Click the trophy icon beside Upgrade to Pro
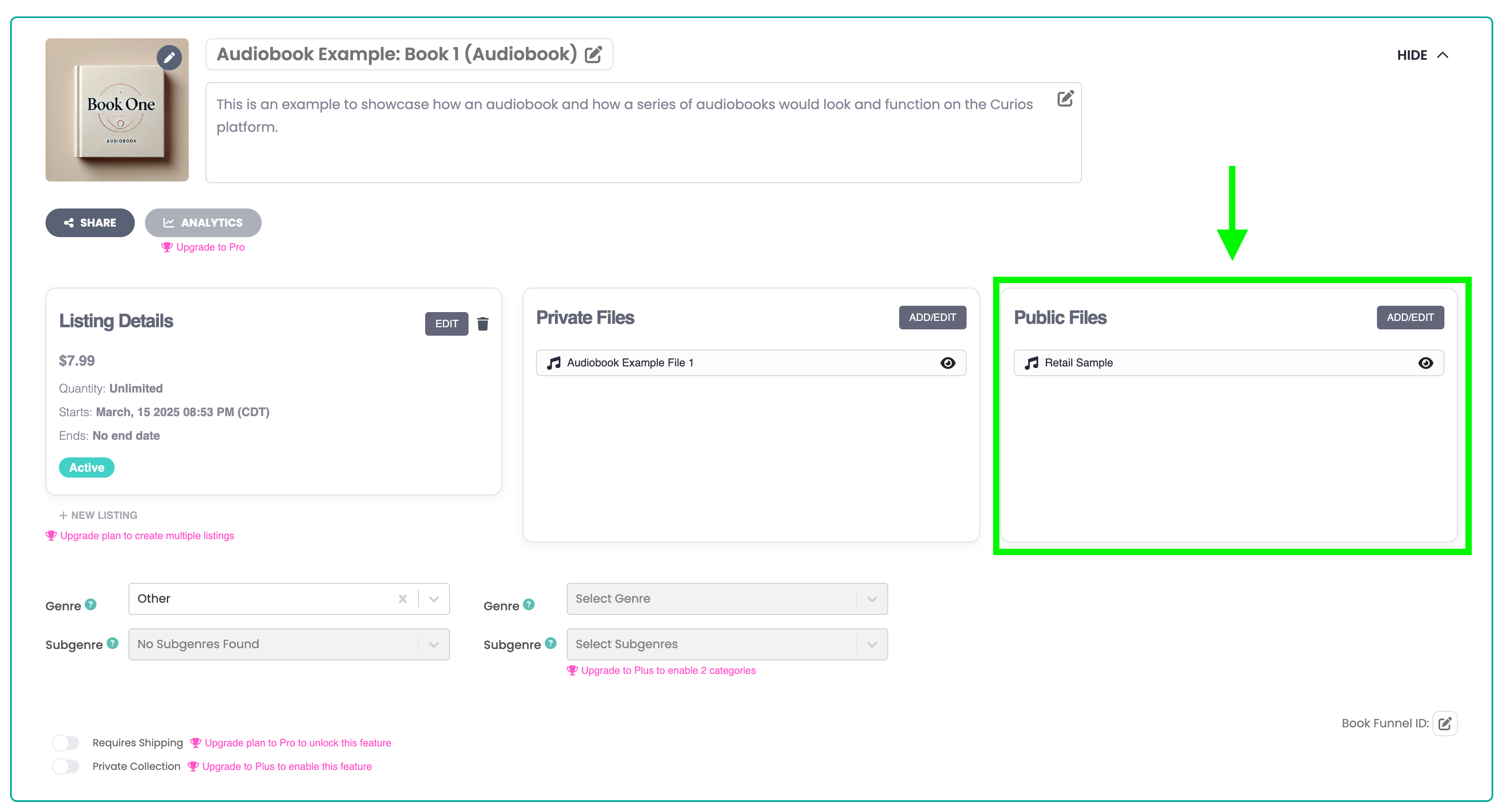The width and height of the screenshot is (1500, 812). click(x=167, y=247)
